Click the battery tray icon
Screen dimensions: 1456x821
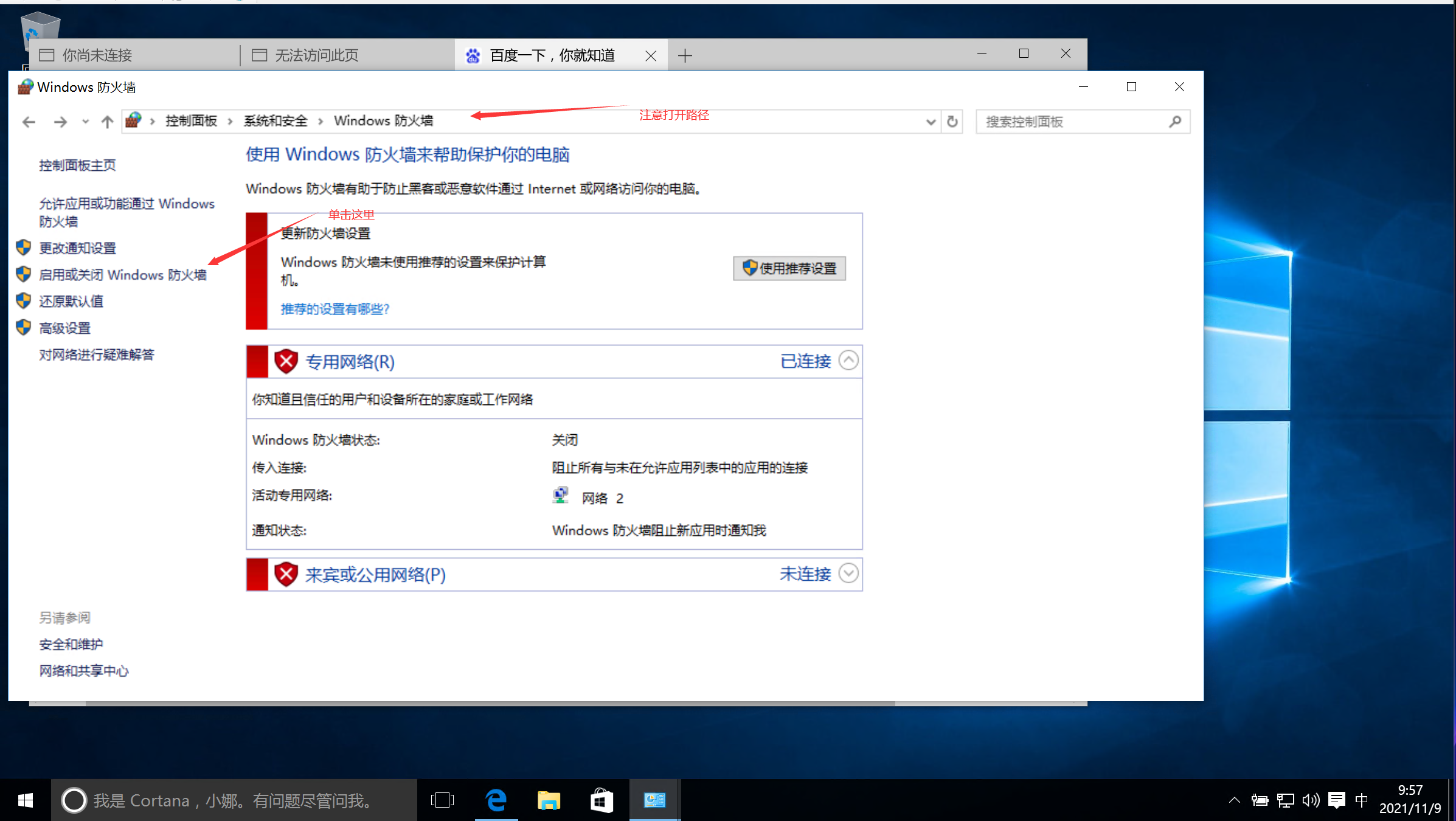pos(1260,800)
